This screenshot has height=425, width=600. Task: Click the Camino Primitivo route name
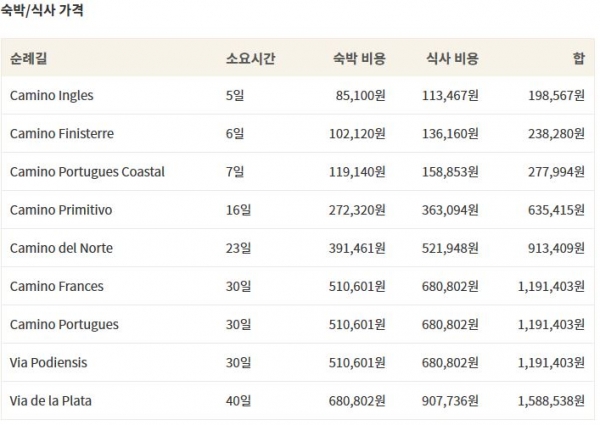click(61, 210)
